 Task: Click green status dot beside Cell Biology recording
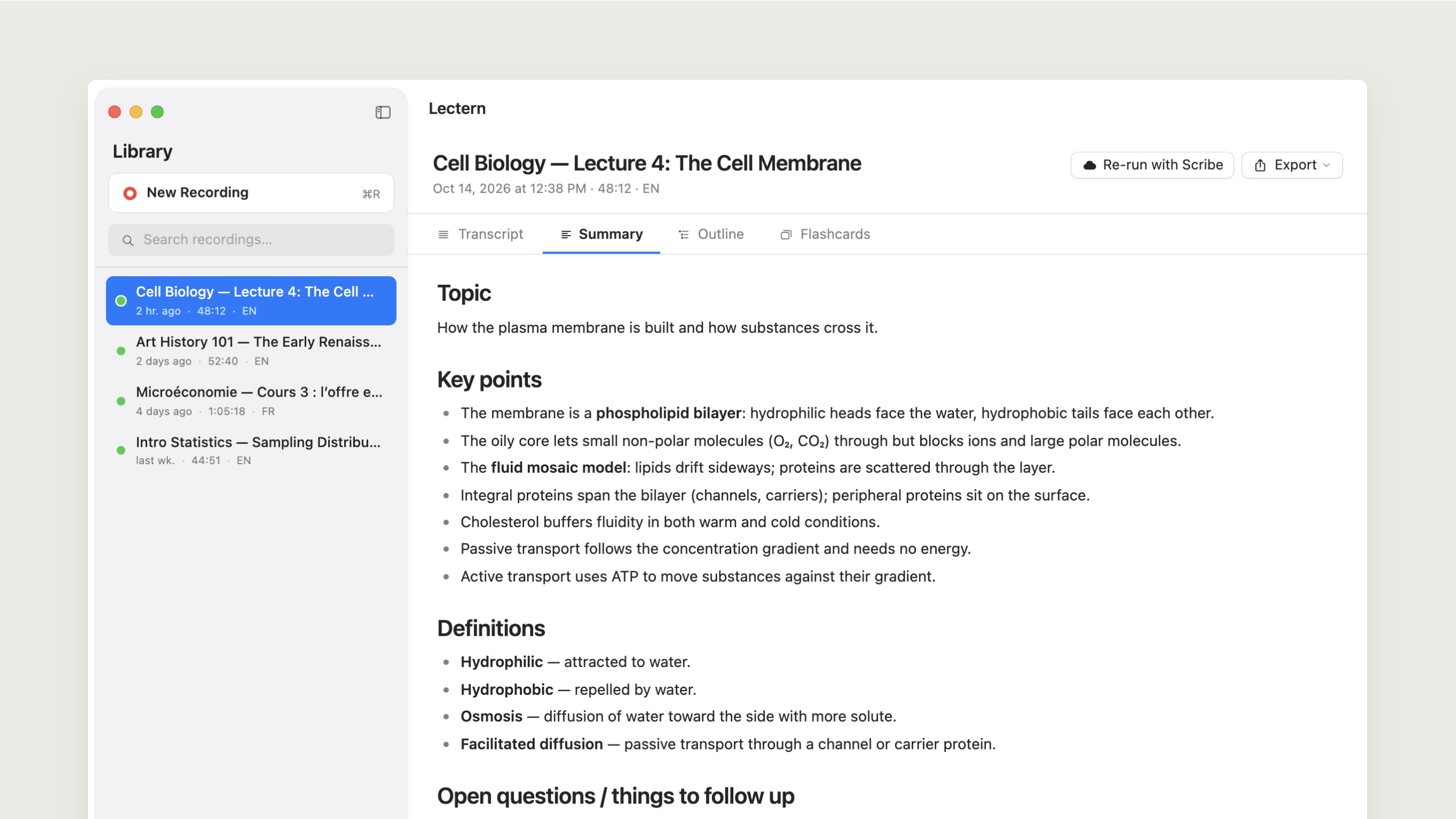(x=121, y=301)
